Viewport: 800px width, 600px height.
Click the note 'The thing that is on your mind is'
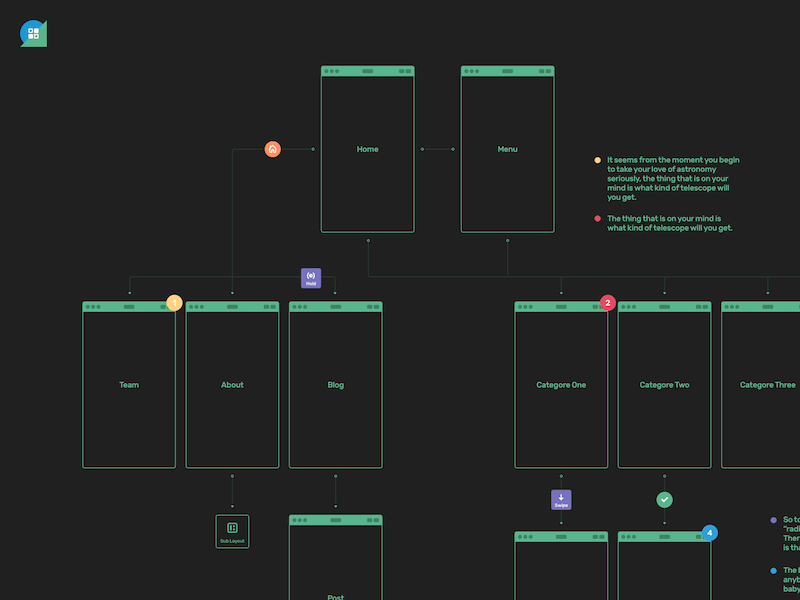(x=669, y=223)
